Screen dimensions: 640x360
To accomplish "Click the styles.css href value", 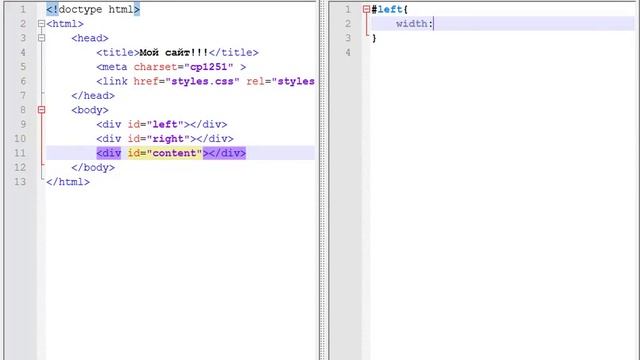I will [205, 81].
